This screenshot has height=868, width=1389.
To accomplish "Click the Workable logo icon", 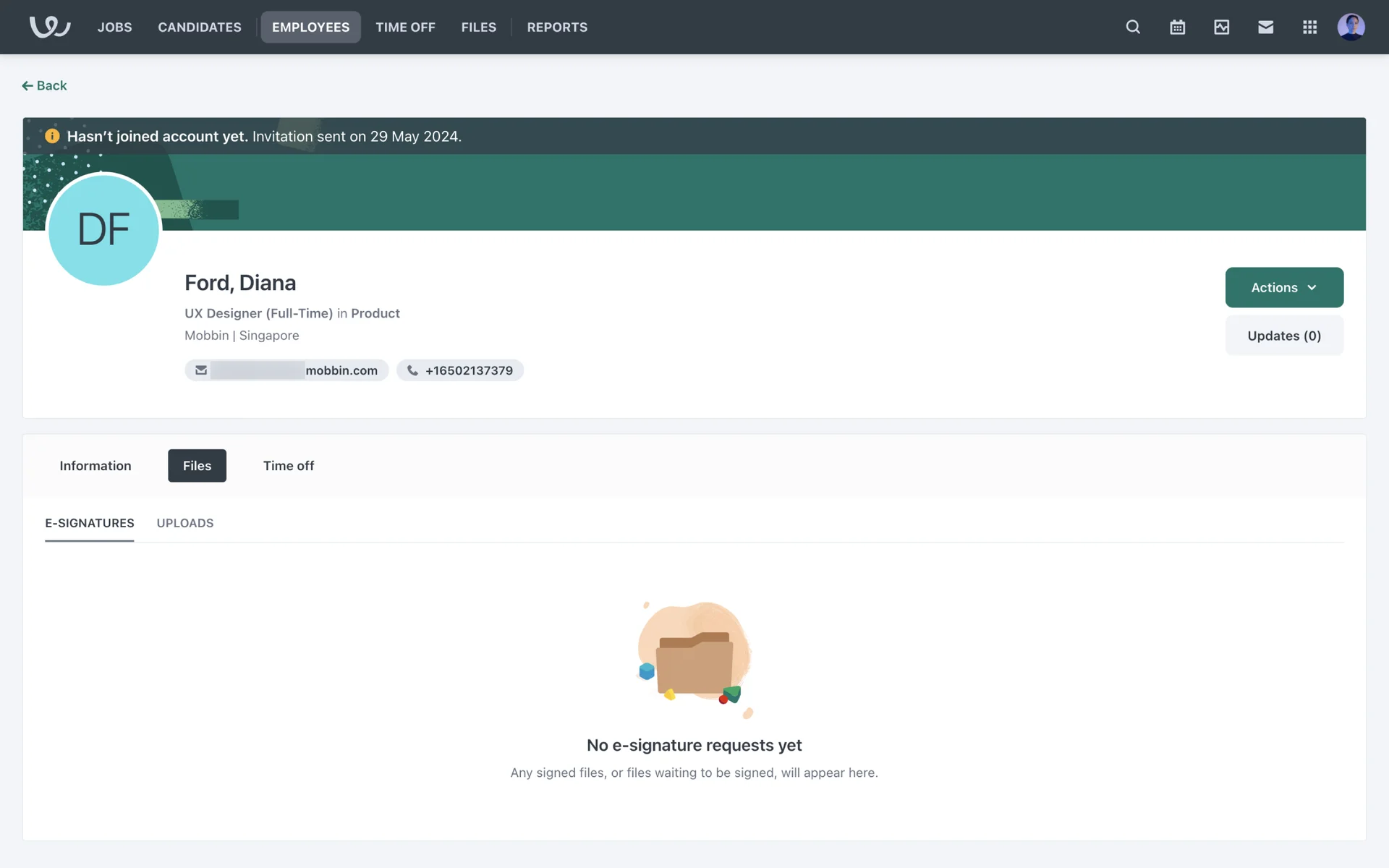I will [49, 27].
